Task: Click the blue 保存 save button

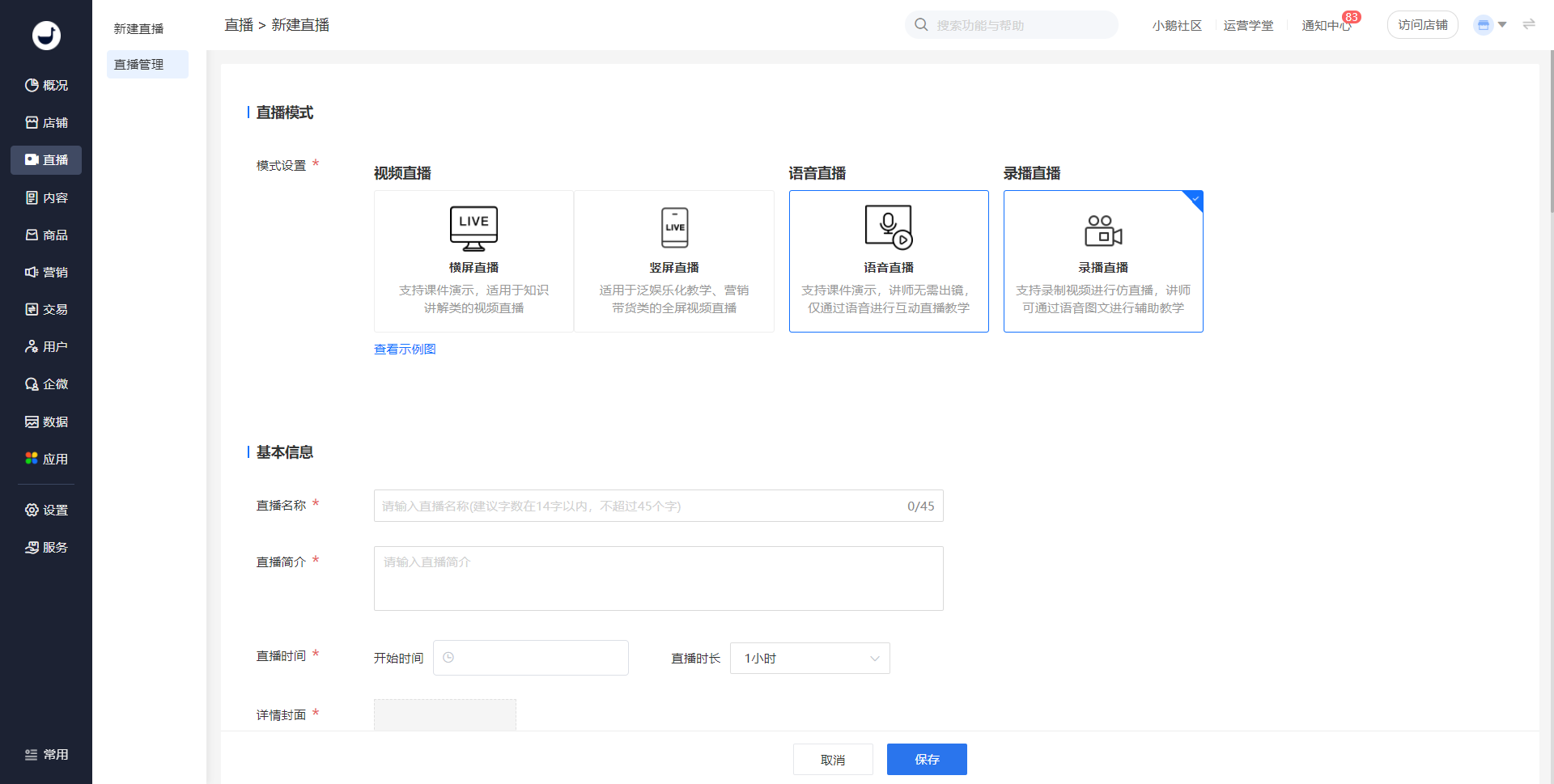Action: click(927, 759)
